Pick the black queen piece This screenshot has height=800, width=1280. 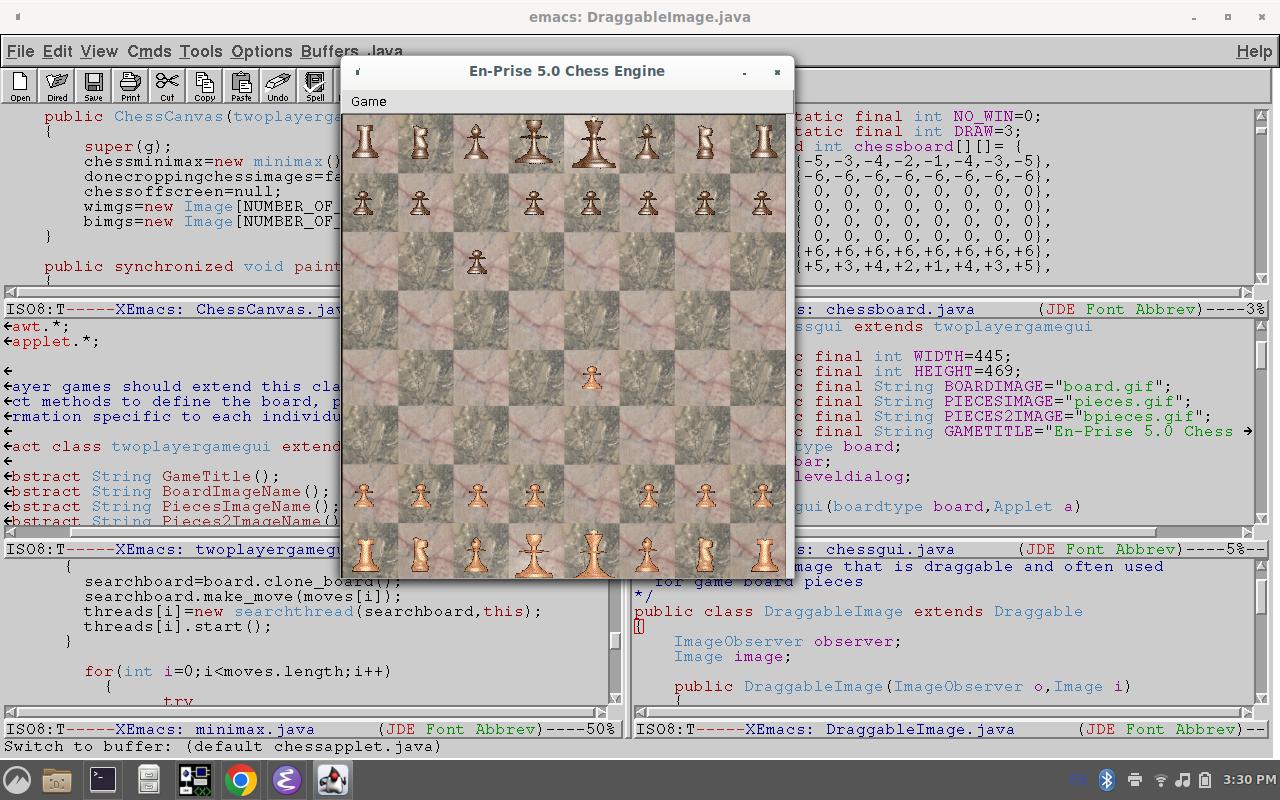point(535,142)
